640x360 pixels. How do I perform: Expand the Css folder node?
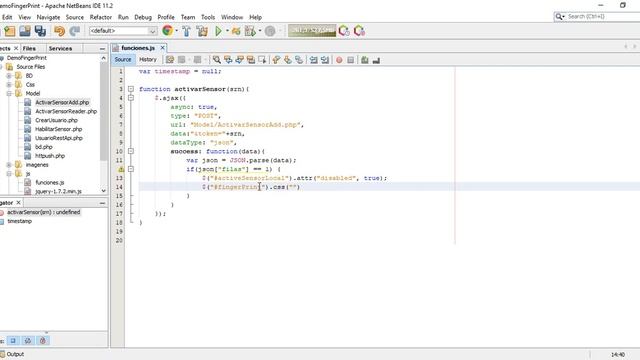click(9, 85)
